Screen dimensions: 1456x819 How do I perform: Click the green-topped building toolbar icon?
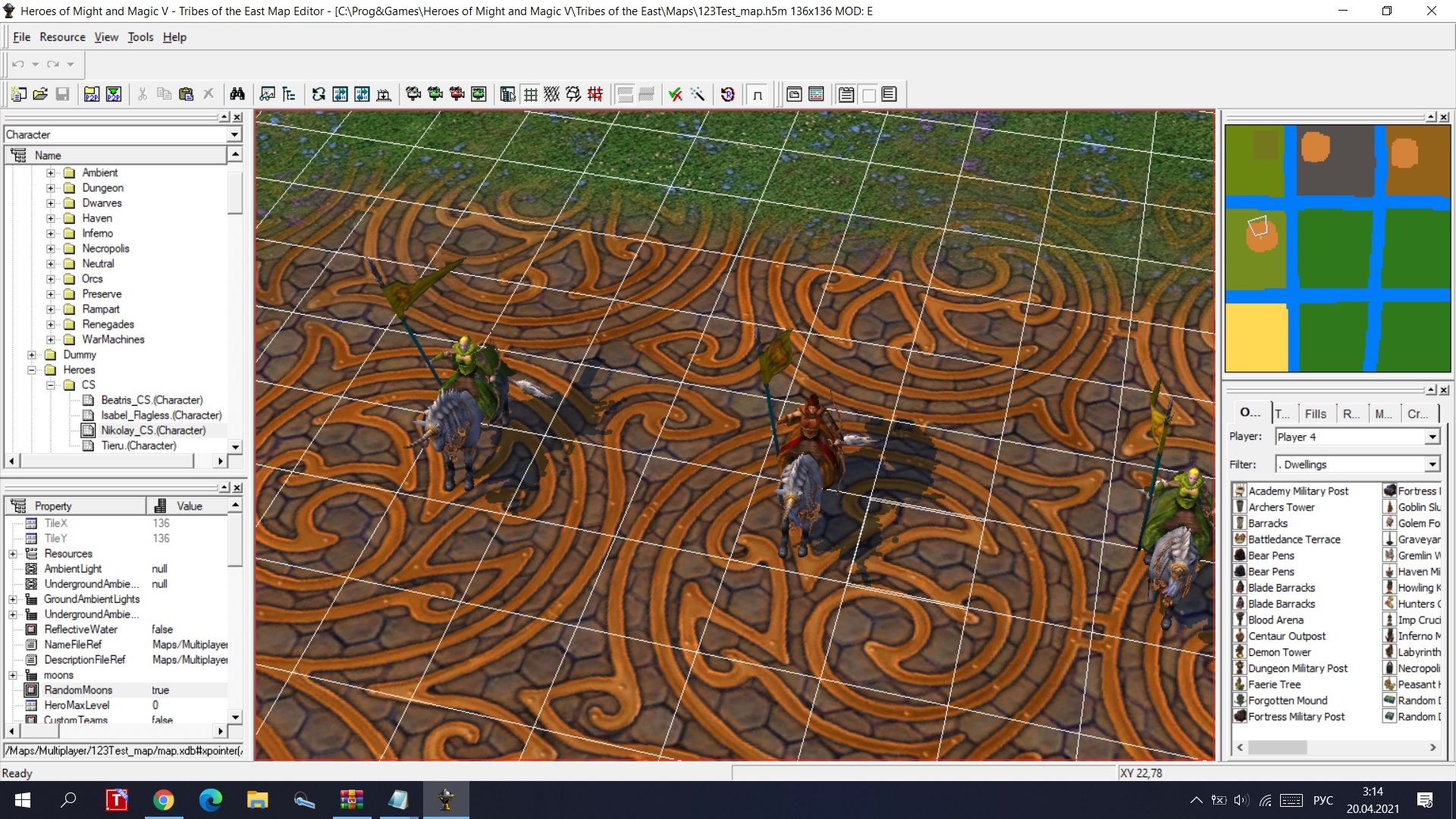(x=435, y=94)
